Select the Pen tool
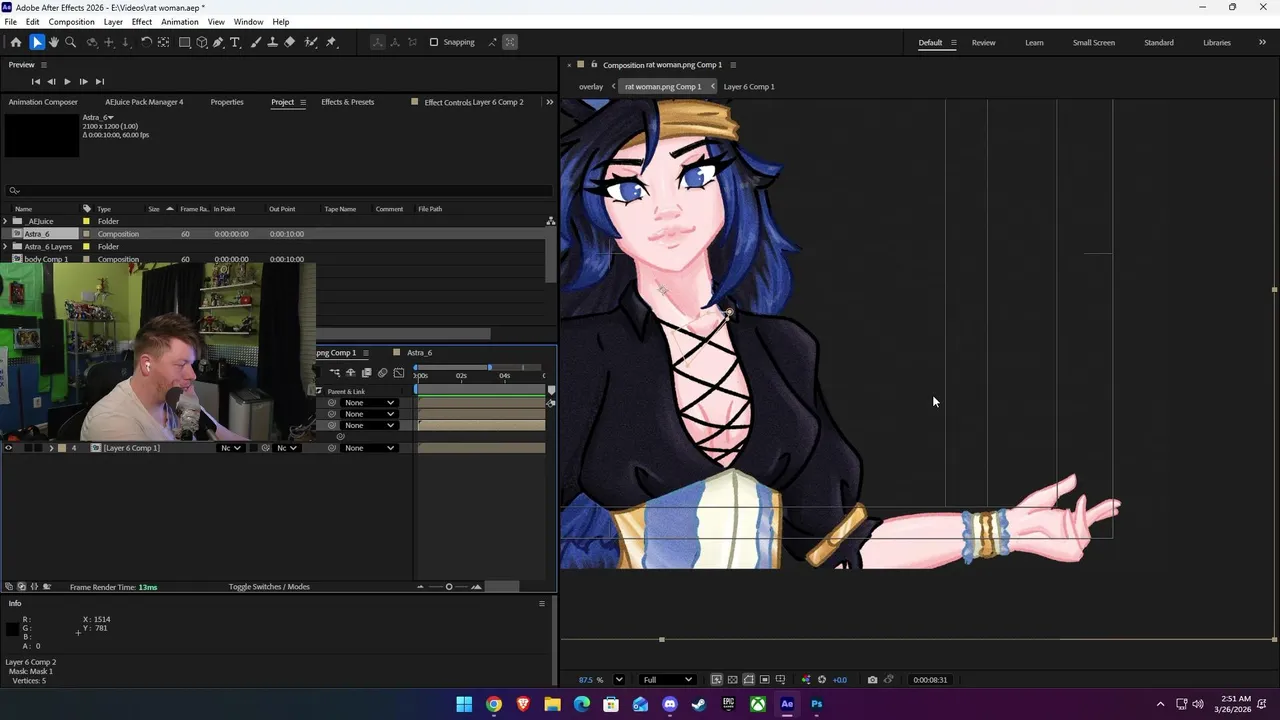The height and width of the screenshot is (720, 1280). (x=218, y=42)
